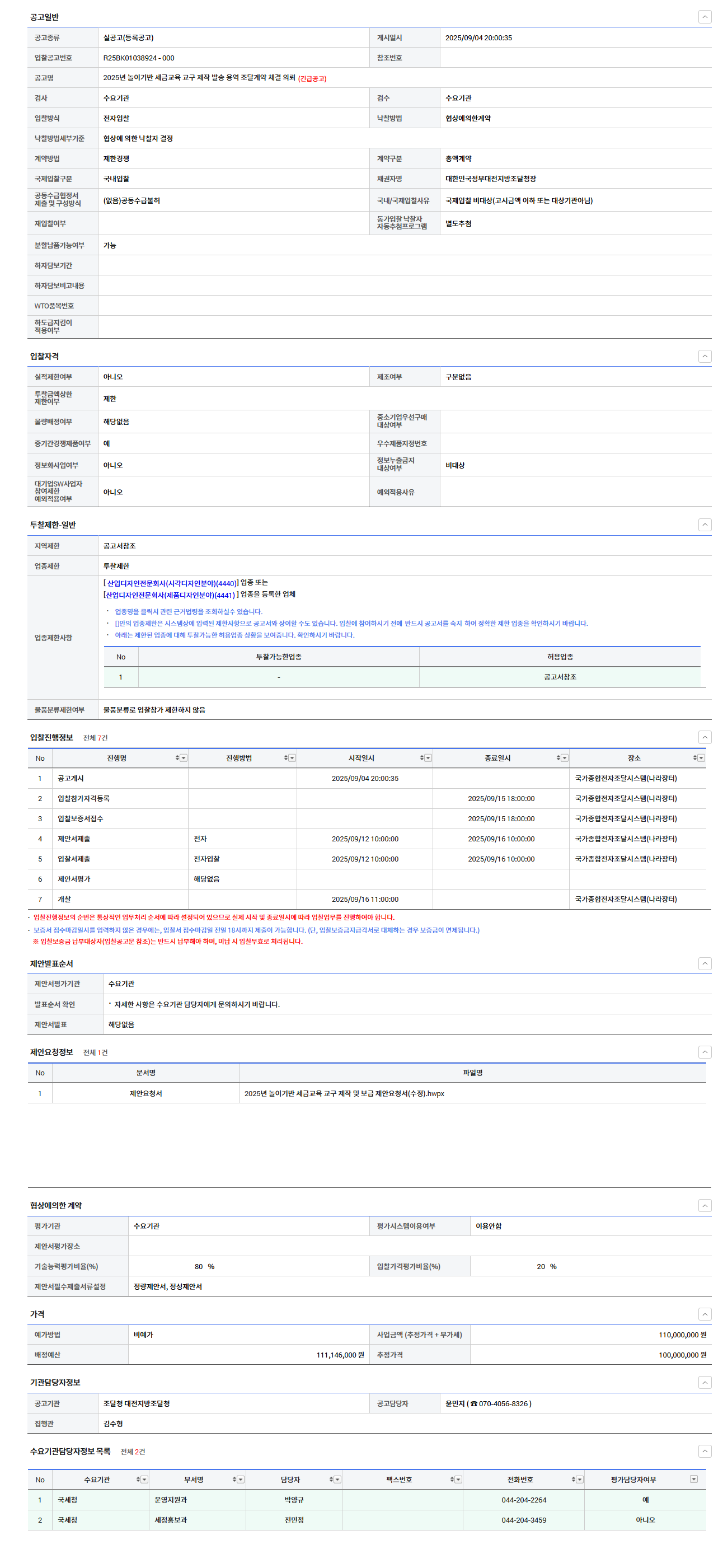
Task: Open the filter dropdown for 진행방법 column
Action: pos(292,758)
